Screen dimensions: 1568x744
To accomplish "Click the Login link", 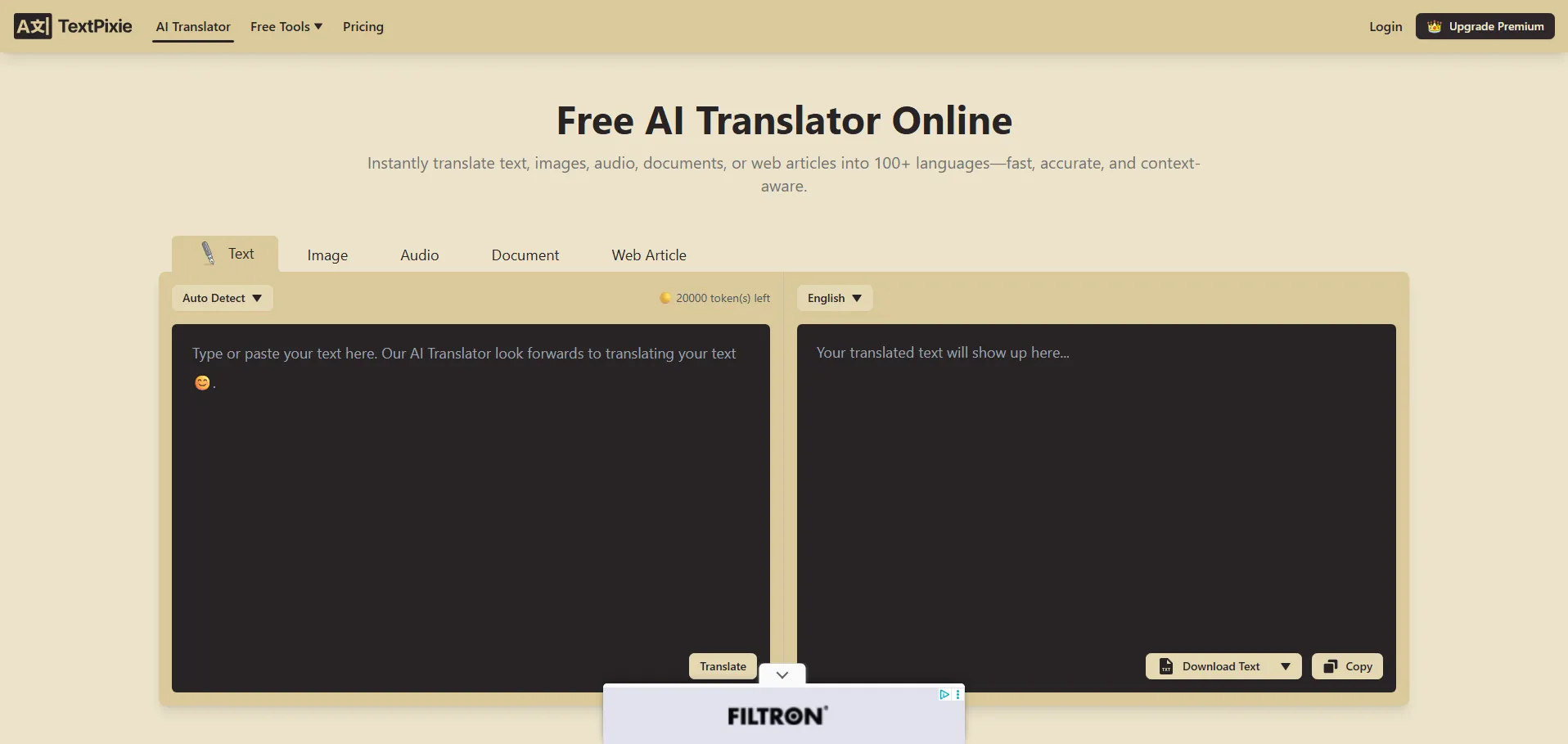I will 1385,26.
